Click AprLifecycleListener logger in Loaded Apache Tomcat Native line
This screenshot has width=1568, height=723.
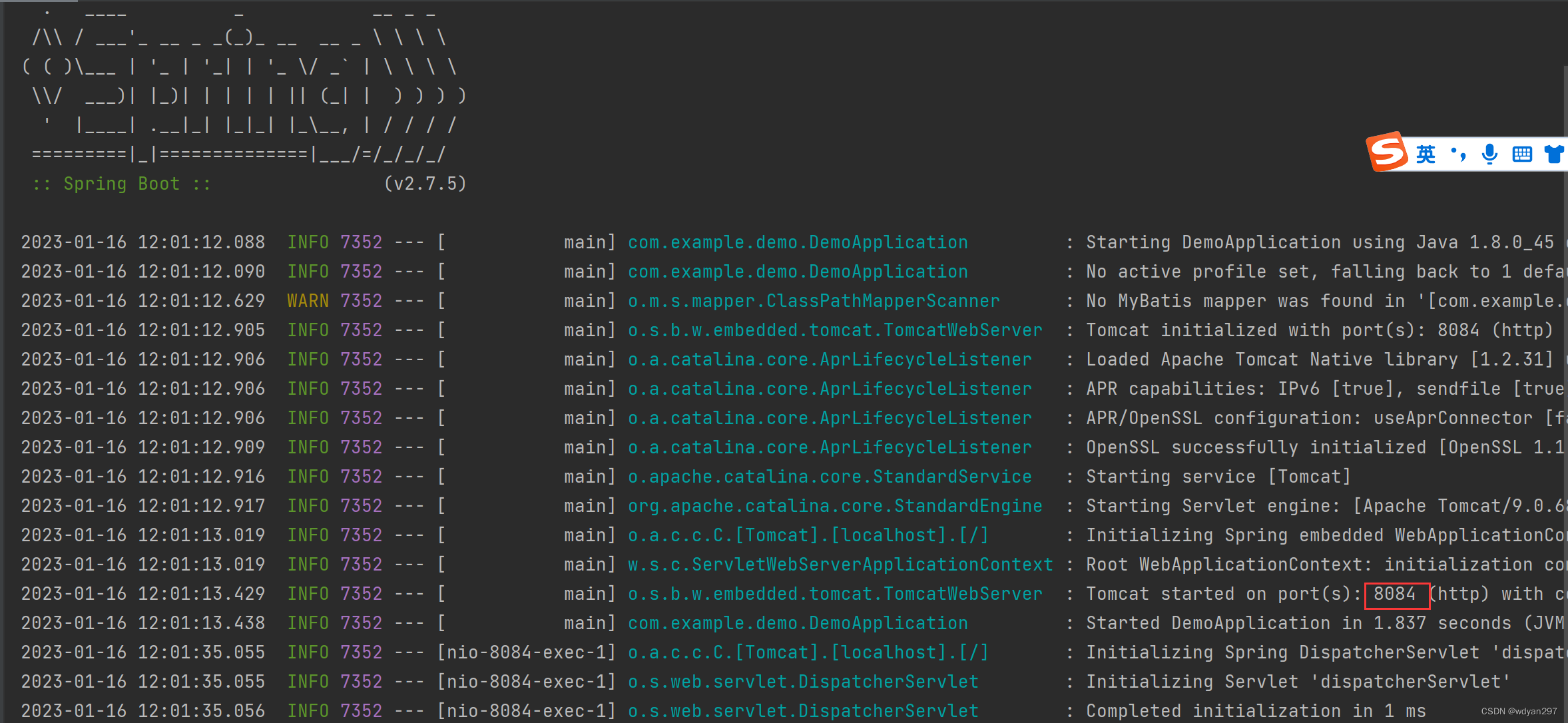830,360
